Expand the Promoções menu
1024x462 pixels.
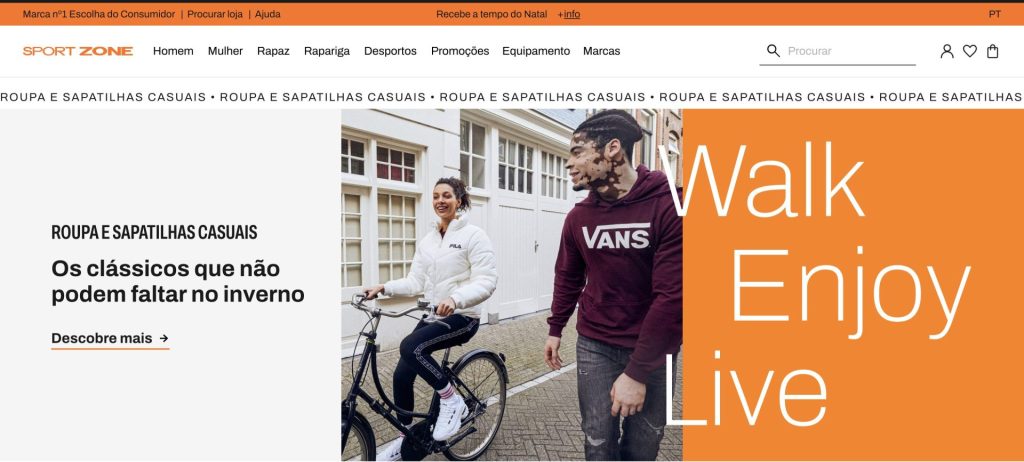(x=460, y=51)
